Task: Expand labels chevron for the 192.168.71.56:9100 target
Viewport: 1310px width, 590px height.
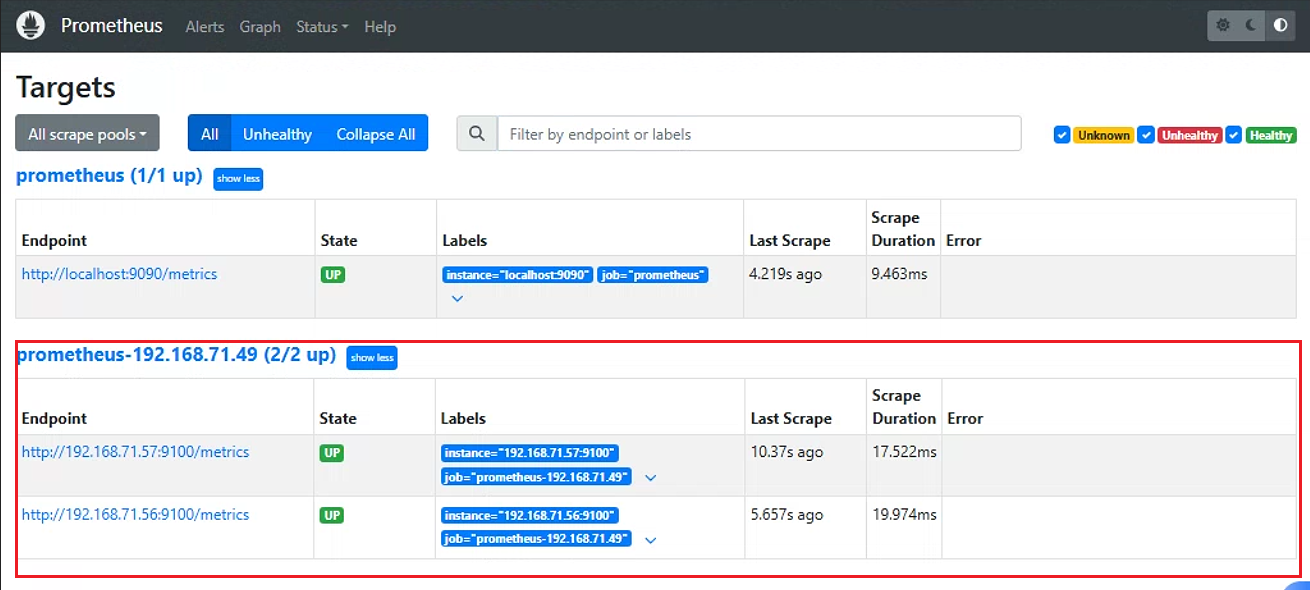Action: tap(651, 540)
